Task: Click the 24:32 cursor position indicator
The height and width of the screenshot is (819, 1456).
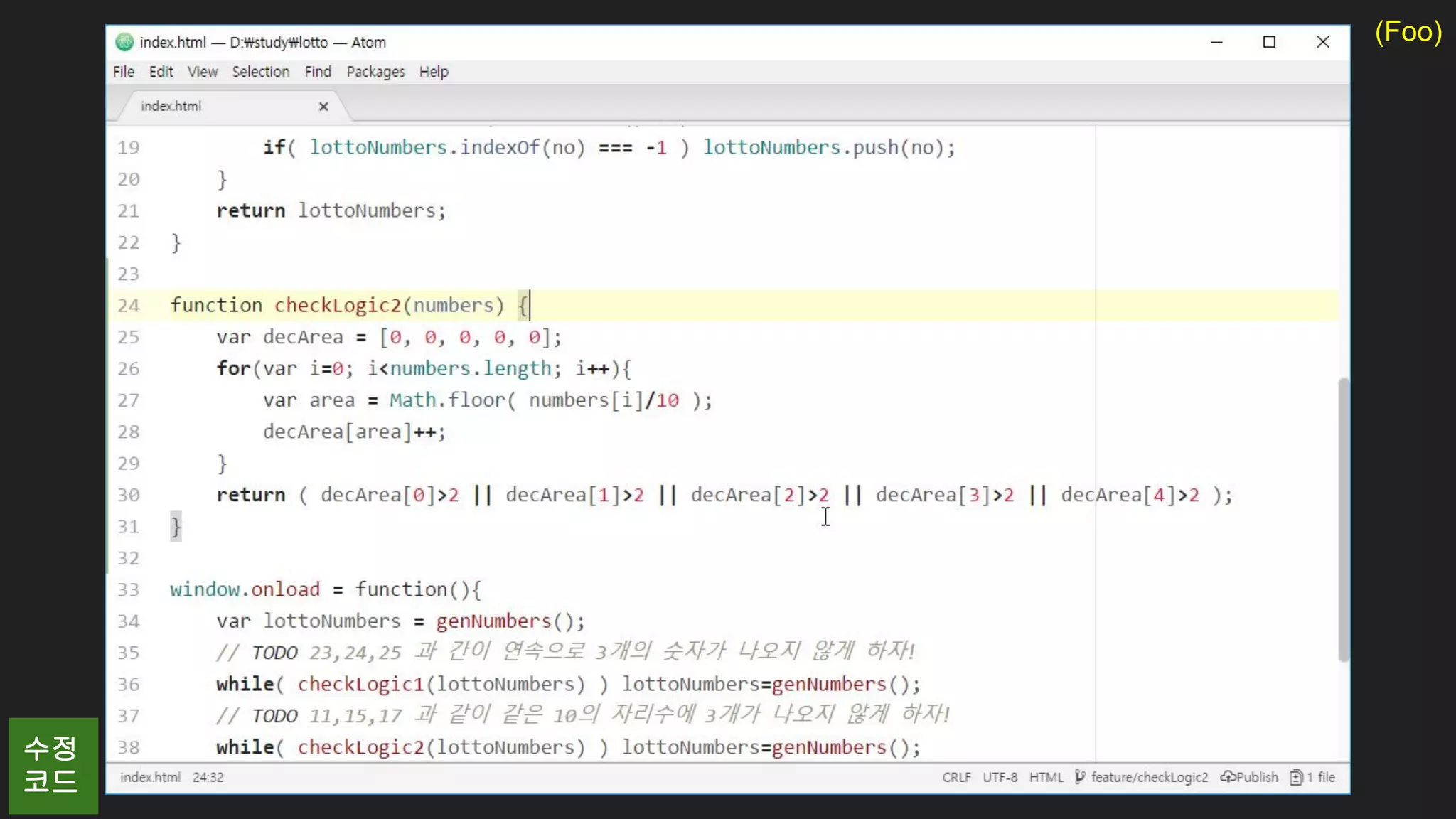Action: [208, 777]
